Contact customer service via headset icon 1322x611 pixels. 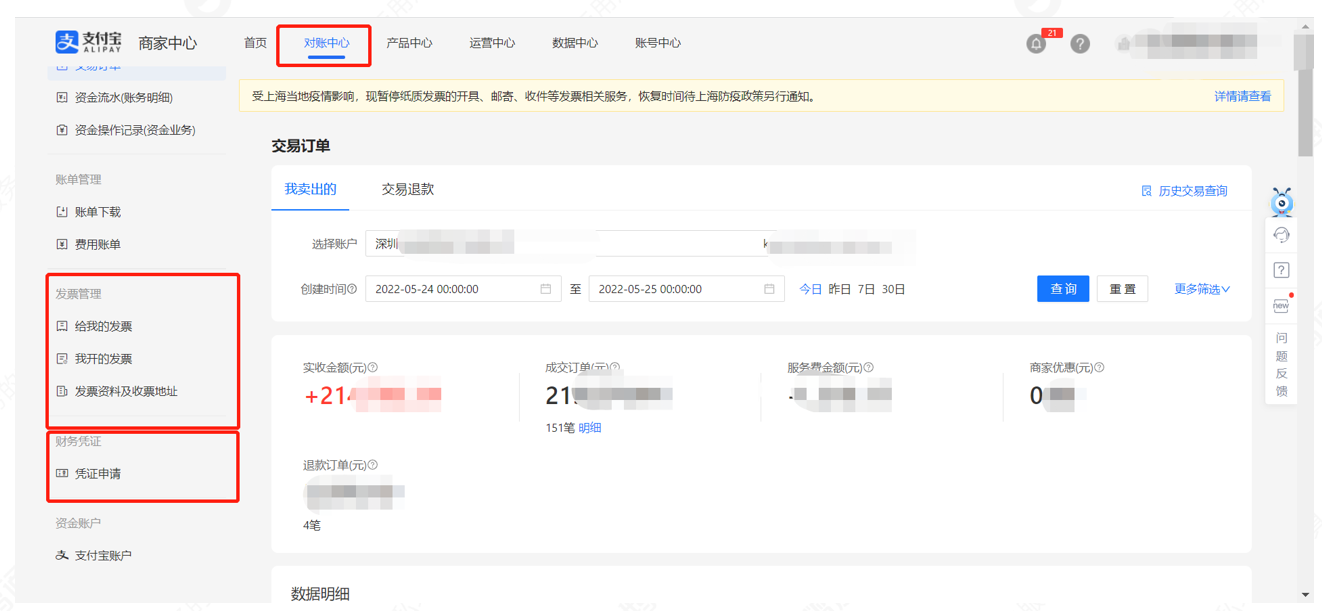[1281, 235]
